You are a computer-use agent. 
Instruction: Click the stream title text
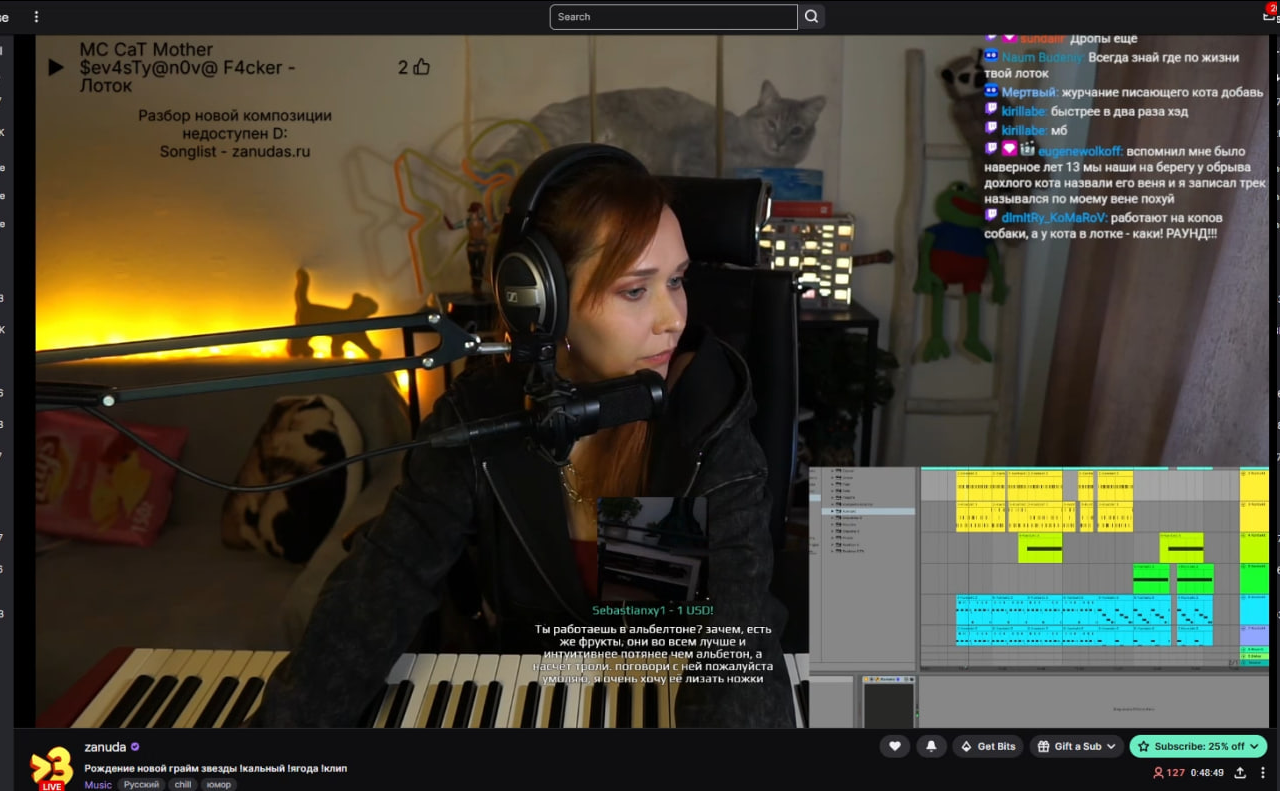click(215, 768)
